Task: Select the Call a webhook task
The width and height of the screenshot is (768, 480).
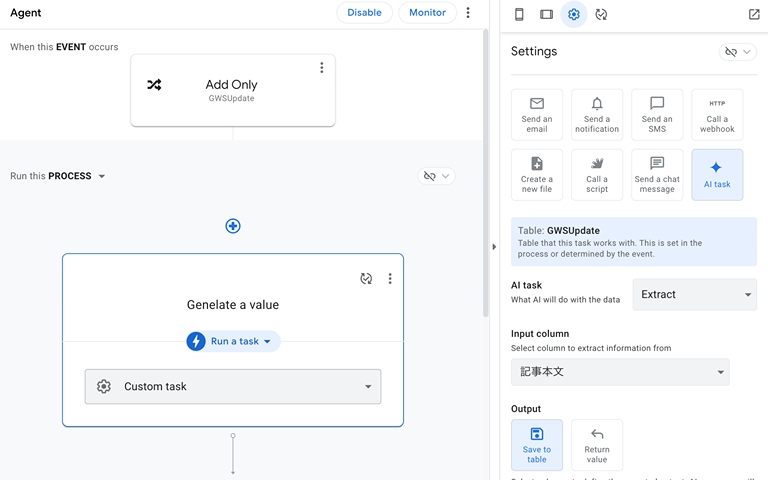Action: tap(716, 114)
